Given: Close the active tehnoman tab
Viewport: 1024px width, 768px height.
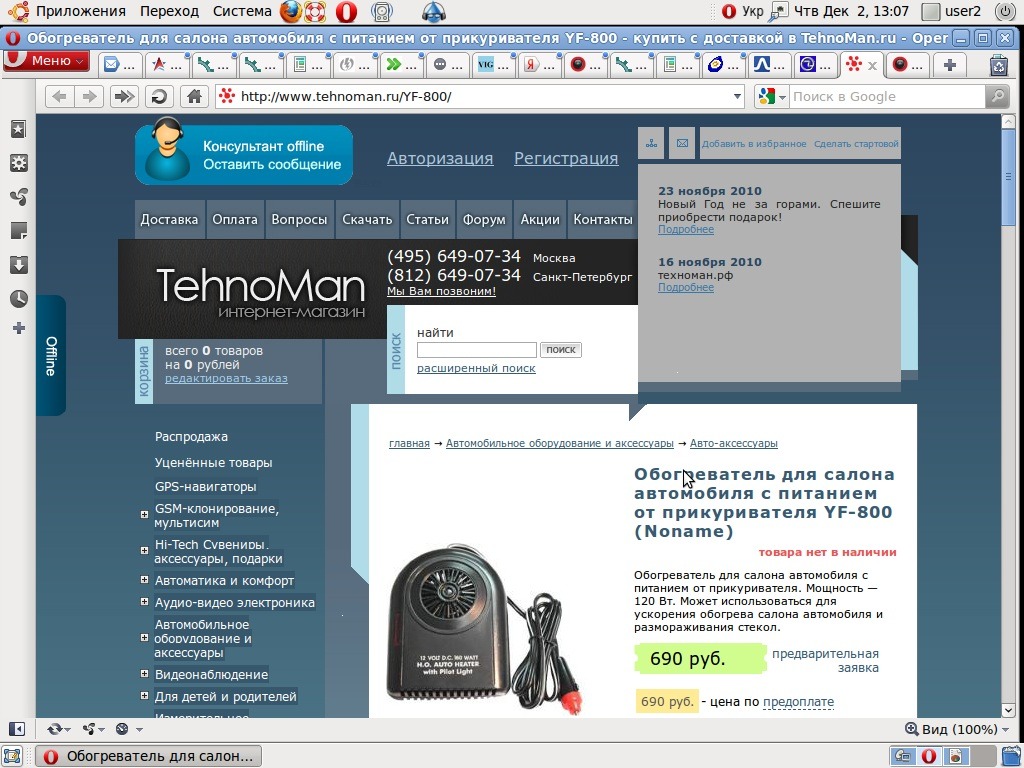Looking at the screenshot, I should (x=872, y=65).
